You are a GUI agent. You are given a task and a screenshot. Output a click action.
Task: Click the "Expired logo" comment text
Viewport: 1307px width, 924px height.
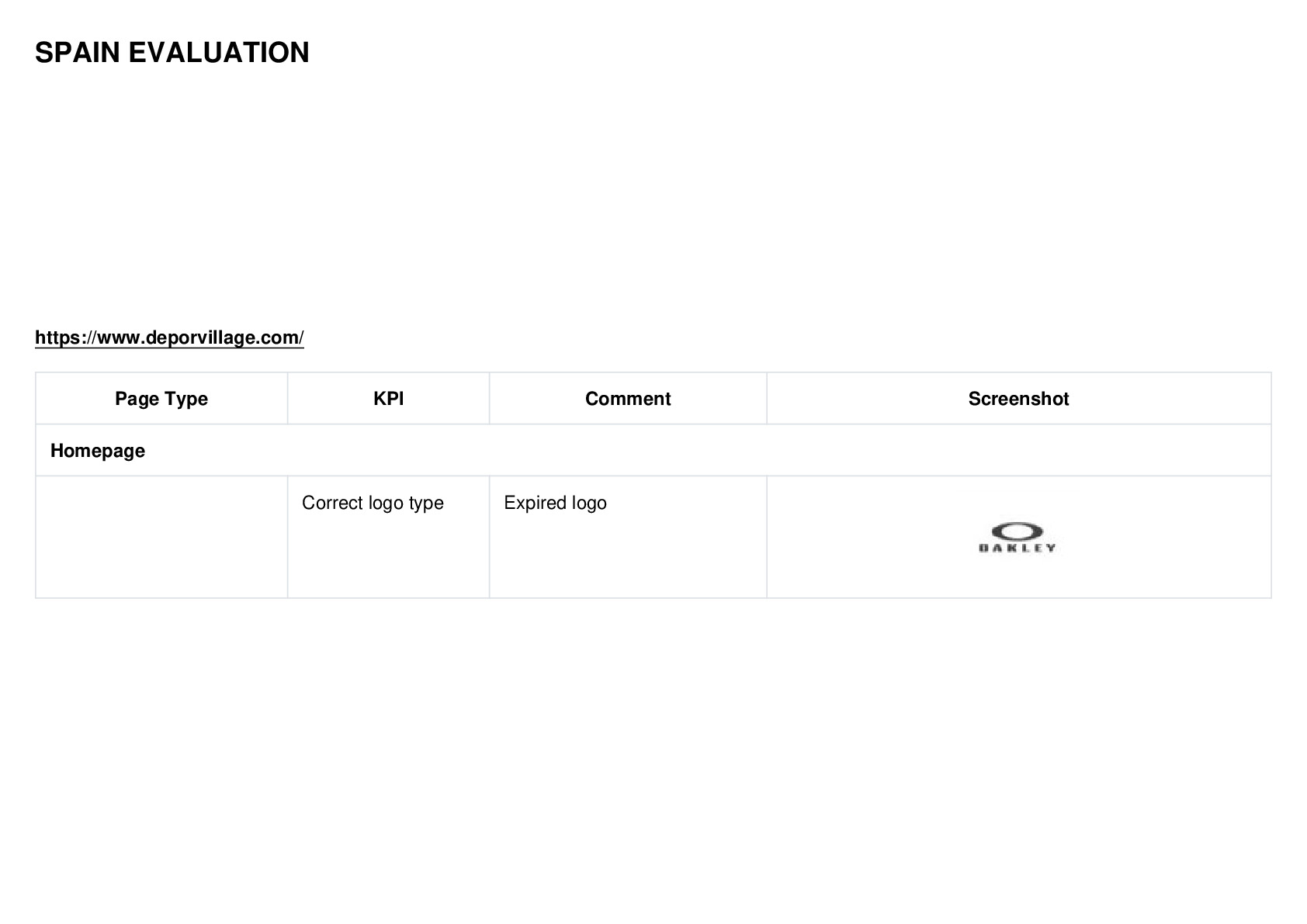coord(555,503)
